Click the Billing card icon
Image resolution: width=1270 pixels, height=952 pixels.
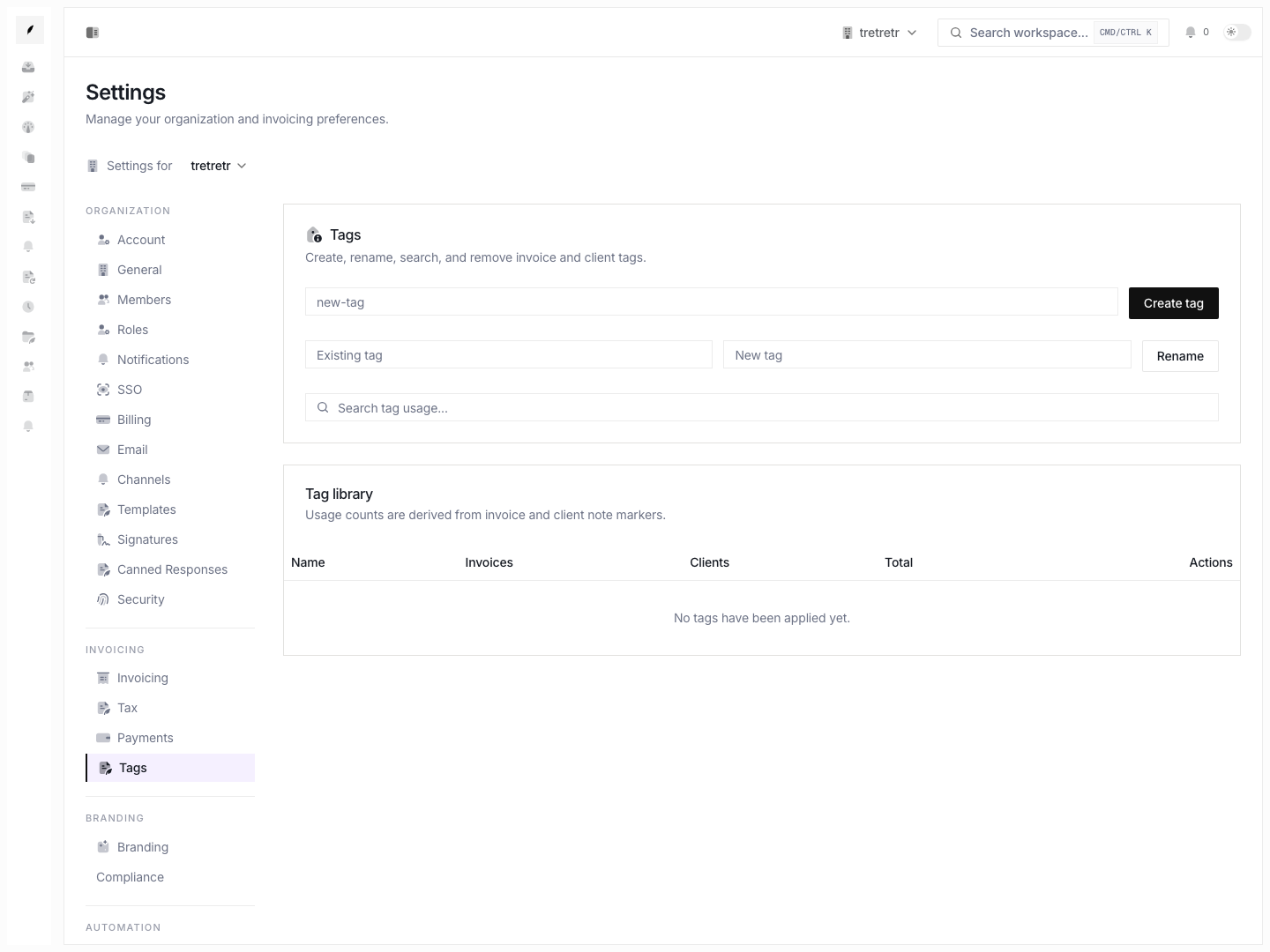(x=103, y=420)
